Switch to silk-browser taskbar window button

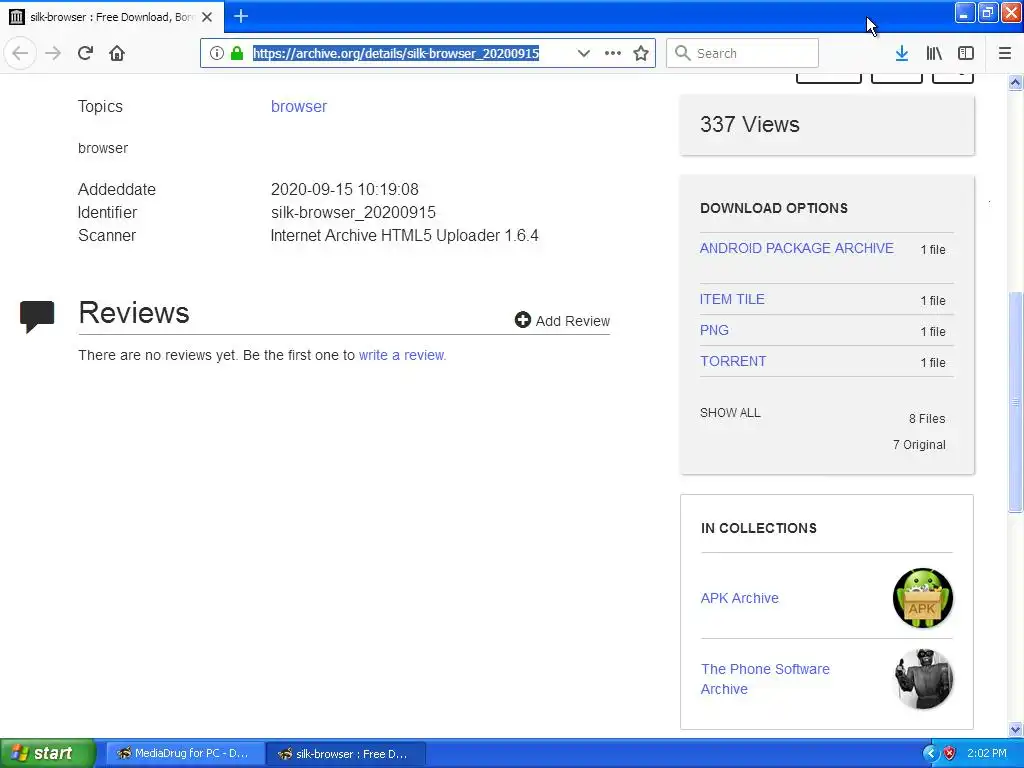(347, 754)
